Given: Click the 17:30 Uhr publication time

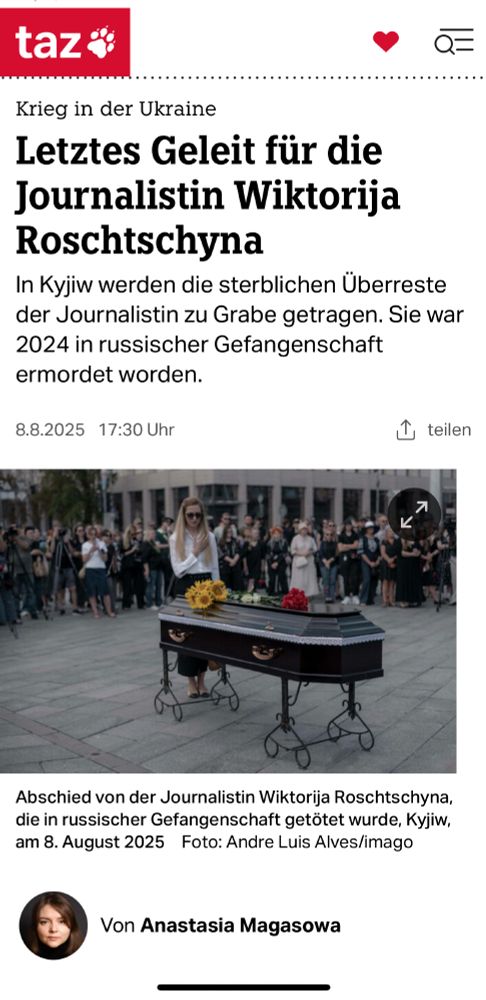Looking at the screenshot, I should click(x=136, y=430).
